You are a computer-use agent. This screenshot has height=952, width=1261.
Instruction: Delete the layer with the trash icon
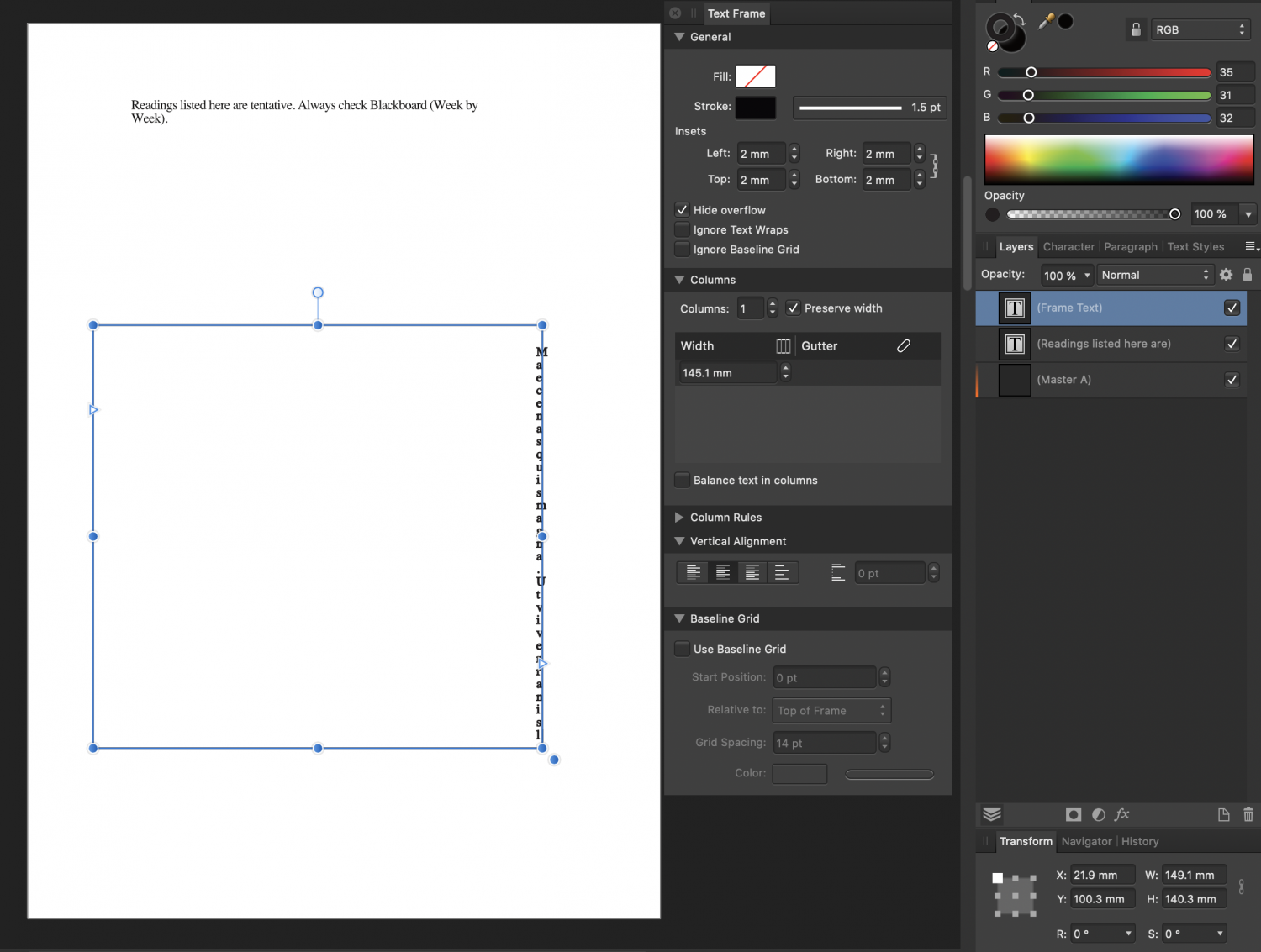pyautogui.click(x=1248, y=814)
